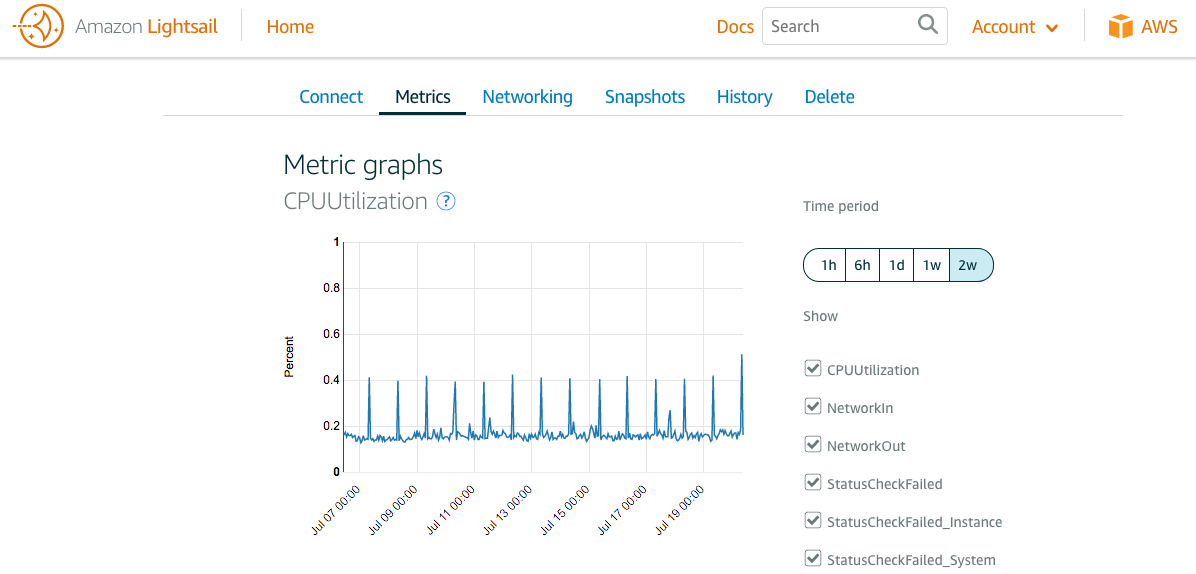Image resolution: width=1196 pixels, height=574 pixels.
Task: Click the Amazon Lightsail logo icon
Action: tap(38, 27)
